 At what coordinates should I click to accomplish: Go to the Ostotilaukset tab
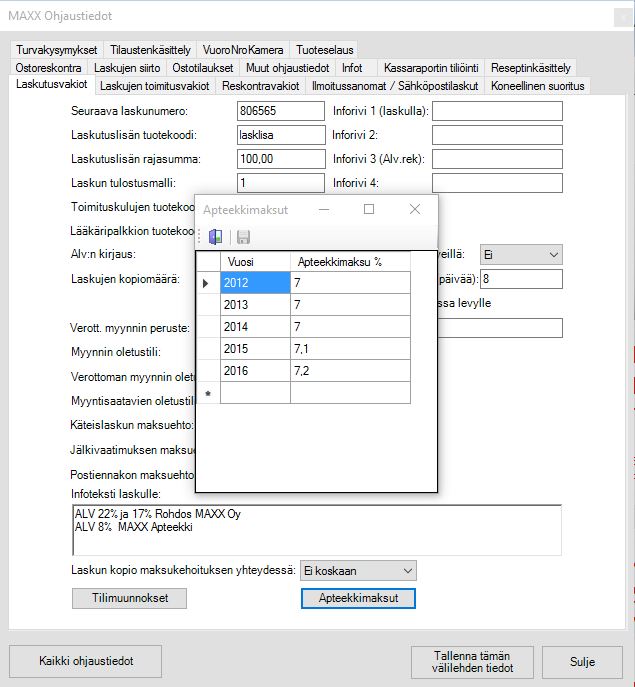pyautogui.click(x=202, y=68)
